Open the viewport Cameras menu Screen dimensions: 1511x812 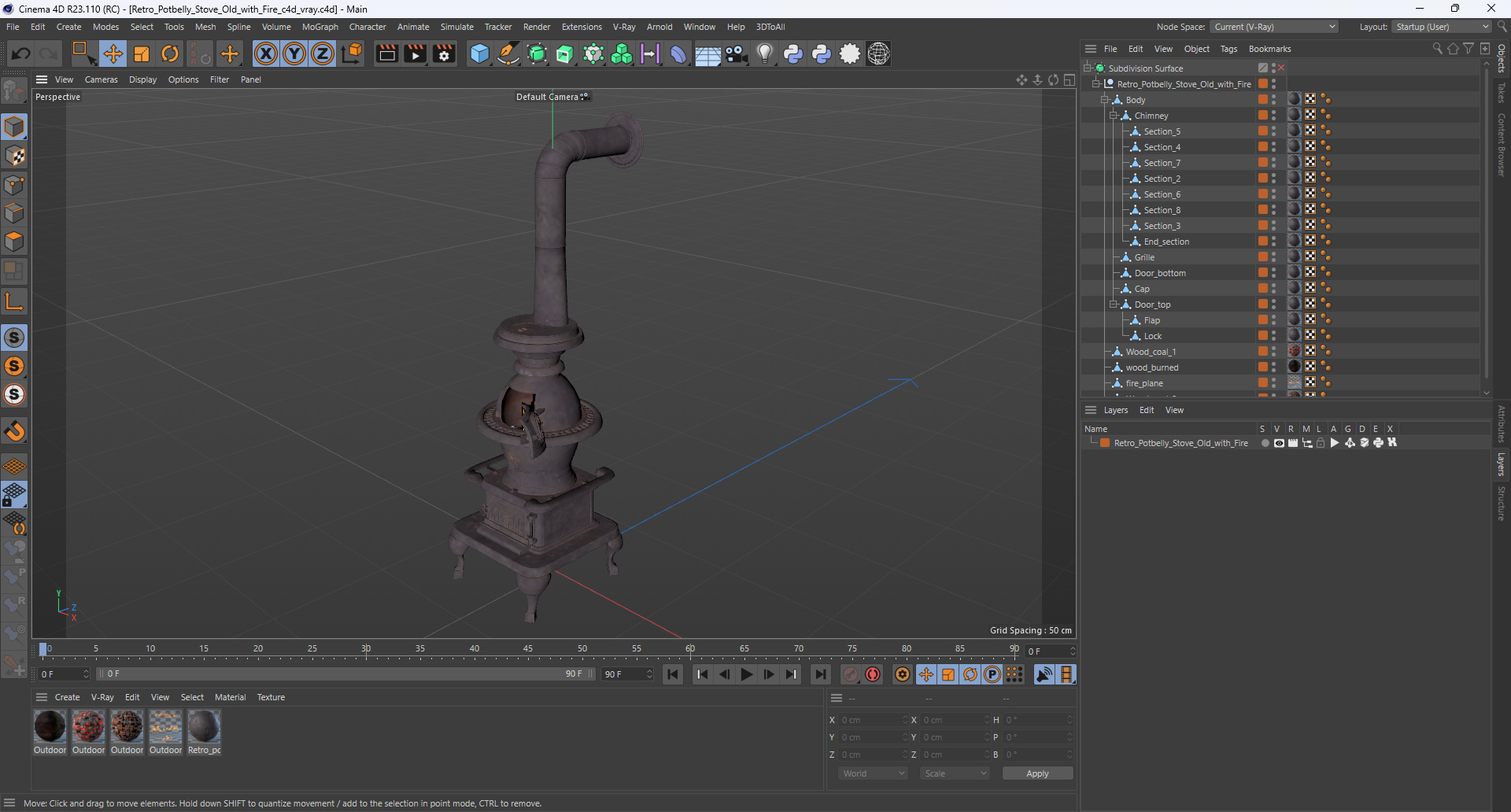(x=101, y=79)
